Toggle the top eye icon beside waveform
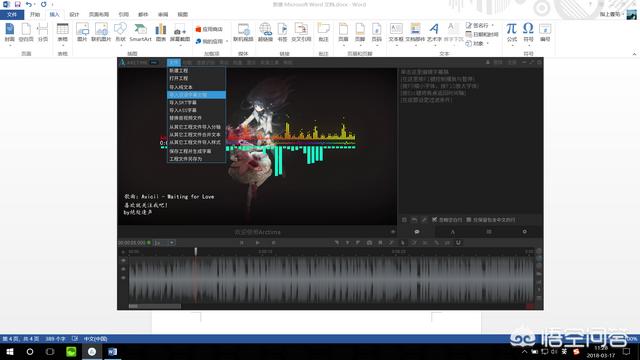This screenshot has height=360, width=640. point(123,260)
